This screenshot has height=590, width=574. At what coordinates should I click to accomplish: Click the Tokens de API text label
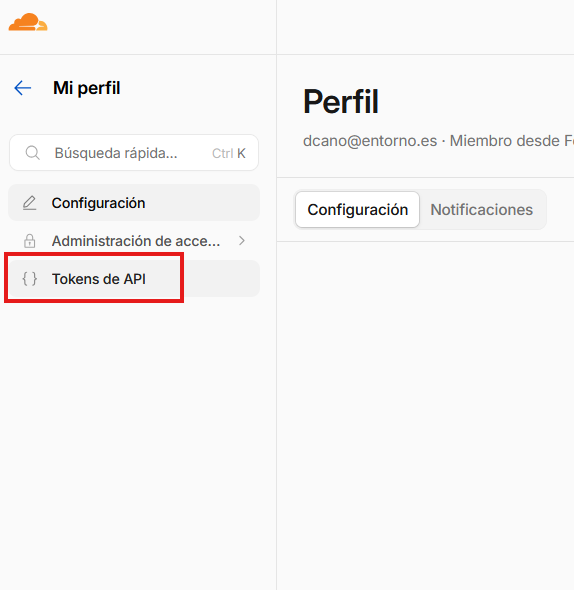click(x=99, y=279)
